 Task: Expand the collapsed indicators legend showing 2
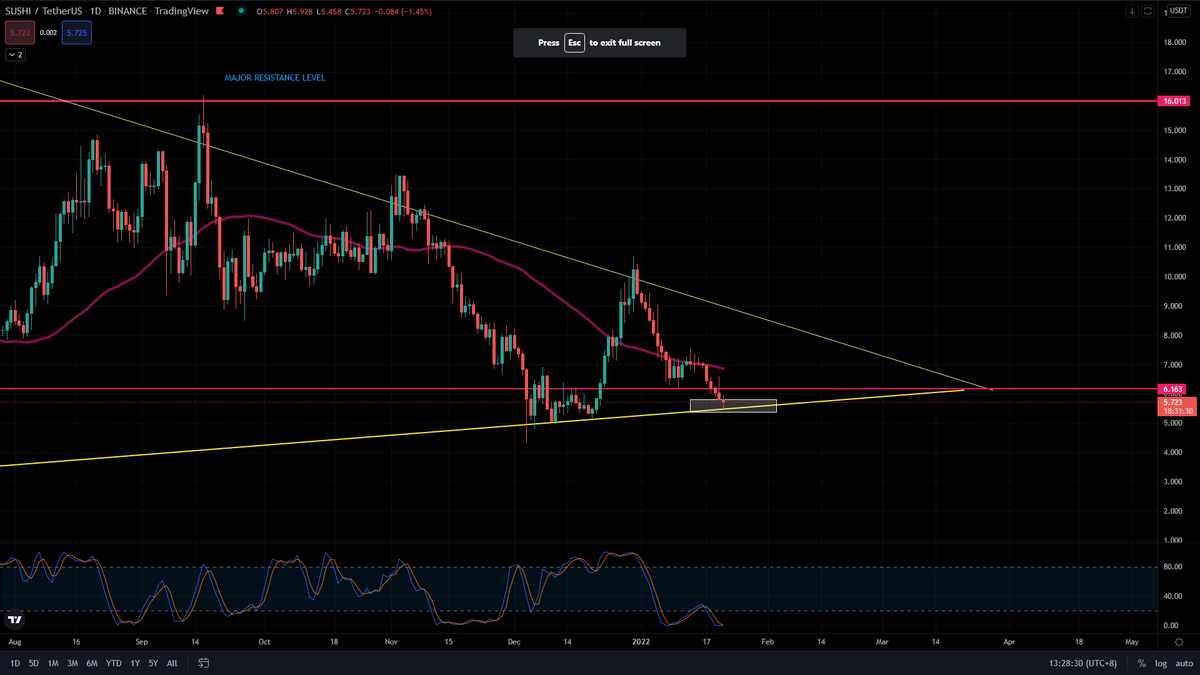click(15, 55)
